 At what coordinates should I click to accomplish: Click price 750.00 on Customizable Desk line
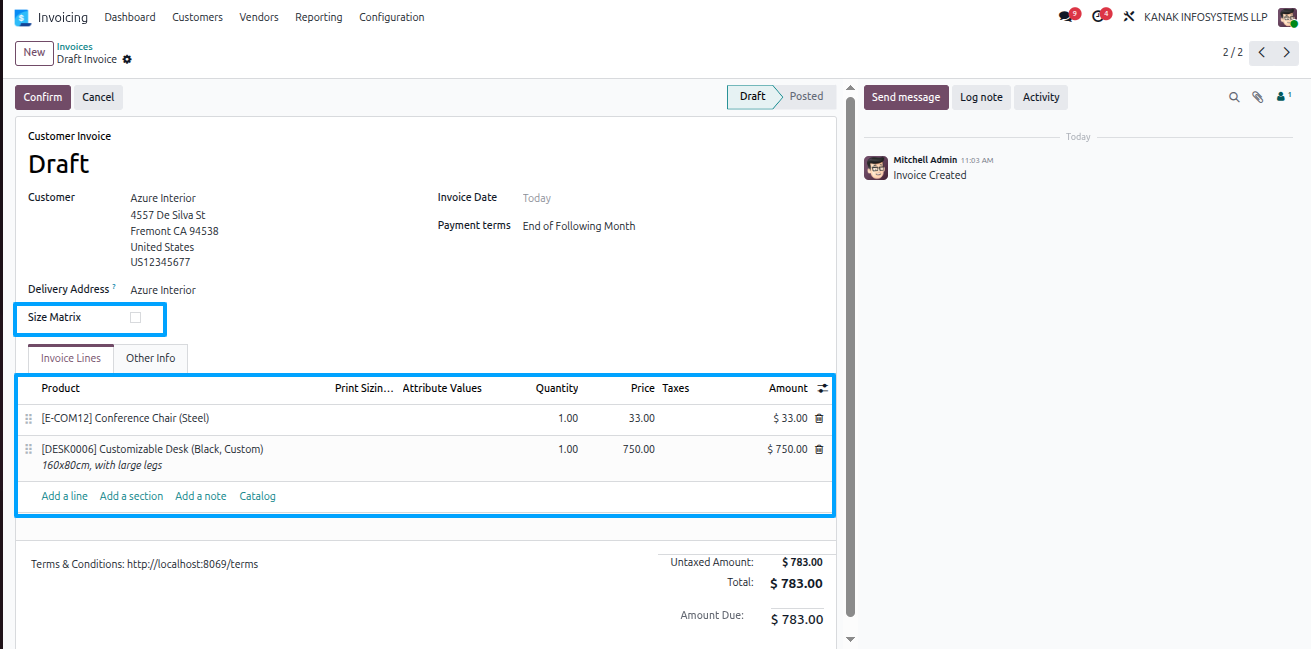click(638, 449)
